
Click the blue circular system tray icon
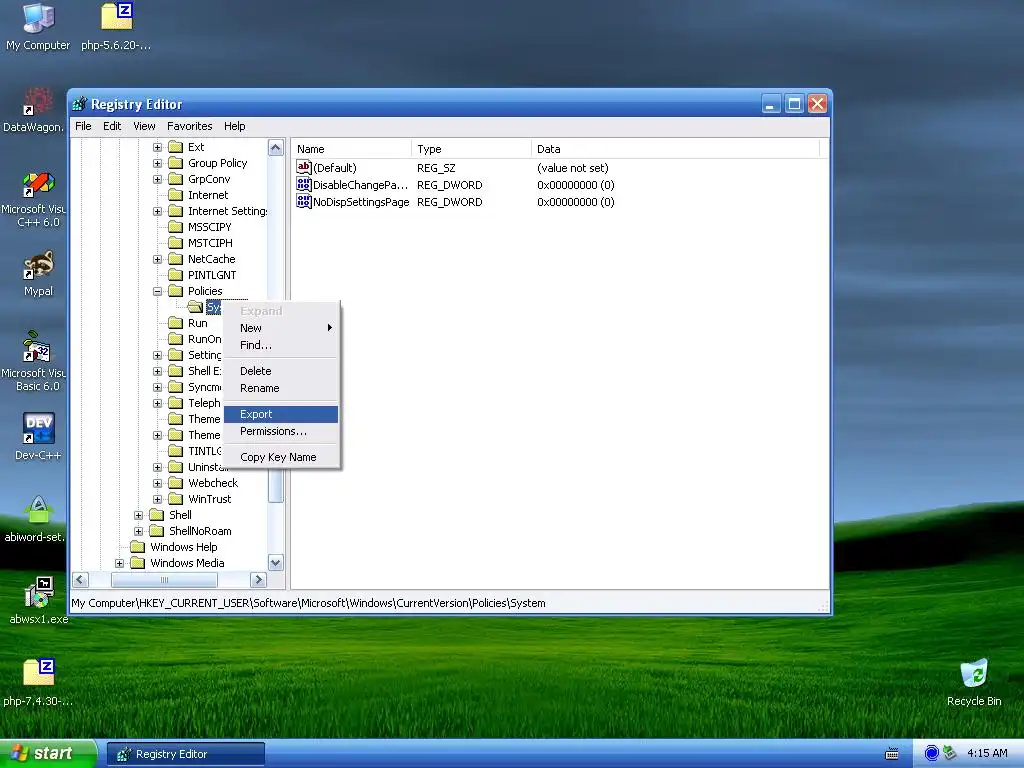[932, 753]
